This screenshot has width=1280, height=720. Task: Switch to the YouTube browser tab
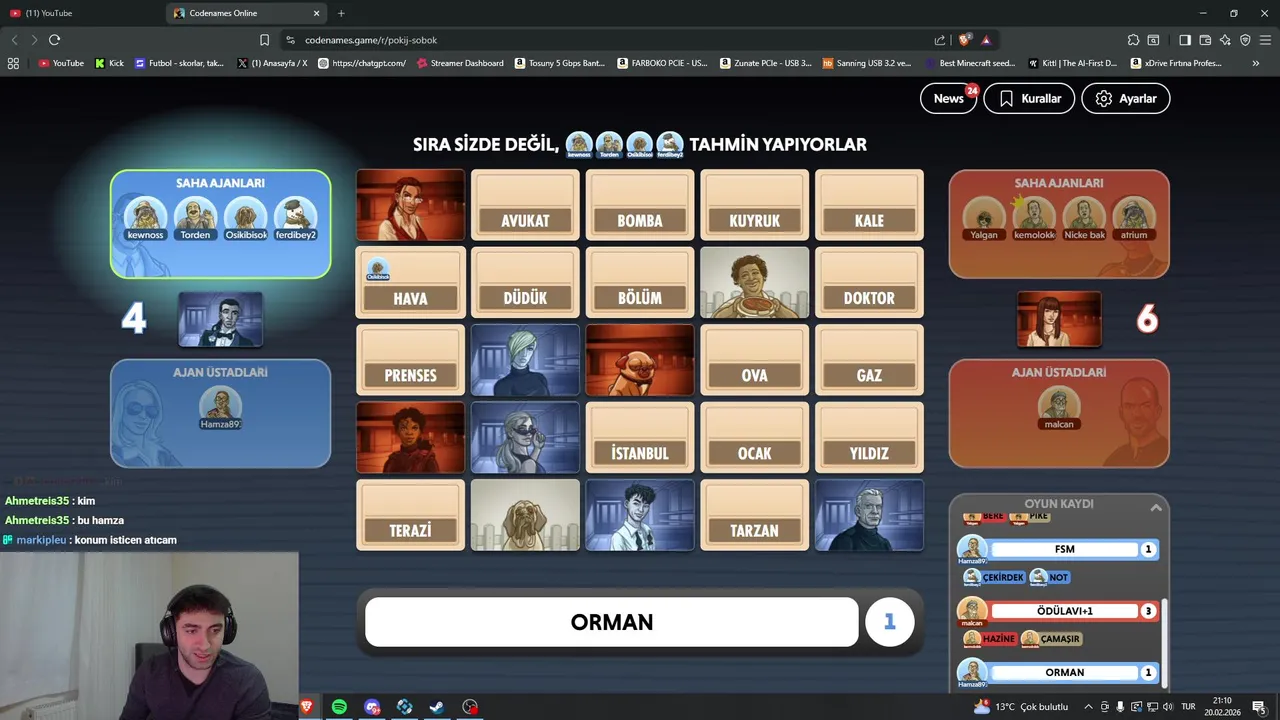pos(84,13)
